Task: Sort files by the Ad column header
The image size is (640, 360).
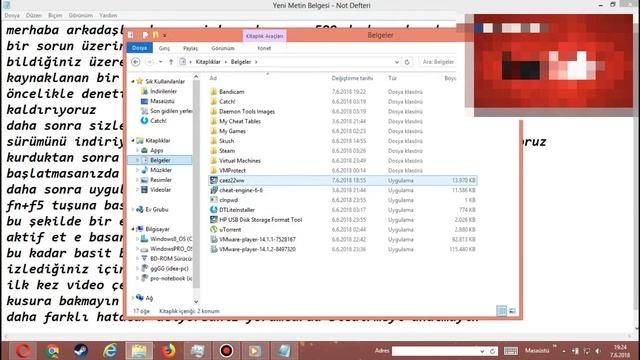Action: coord(213,78)
